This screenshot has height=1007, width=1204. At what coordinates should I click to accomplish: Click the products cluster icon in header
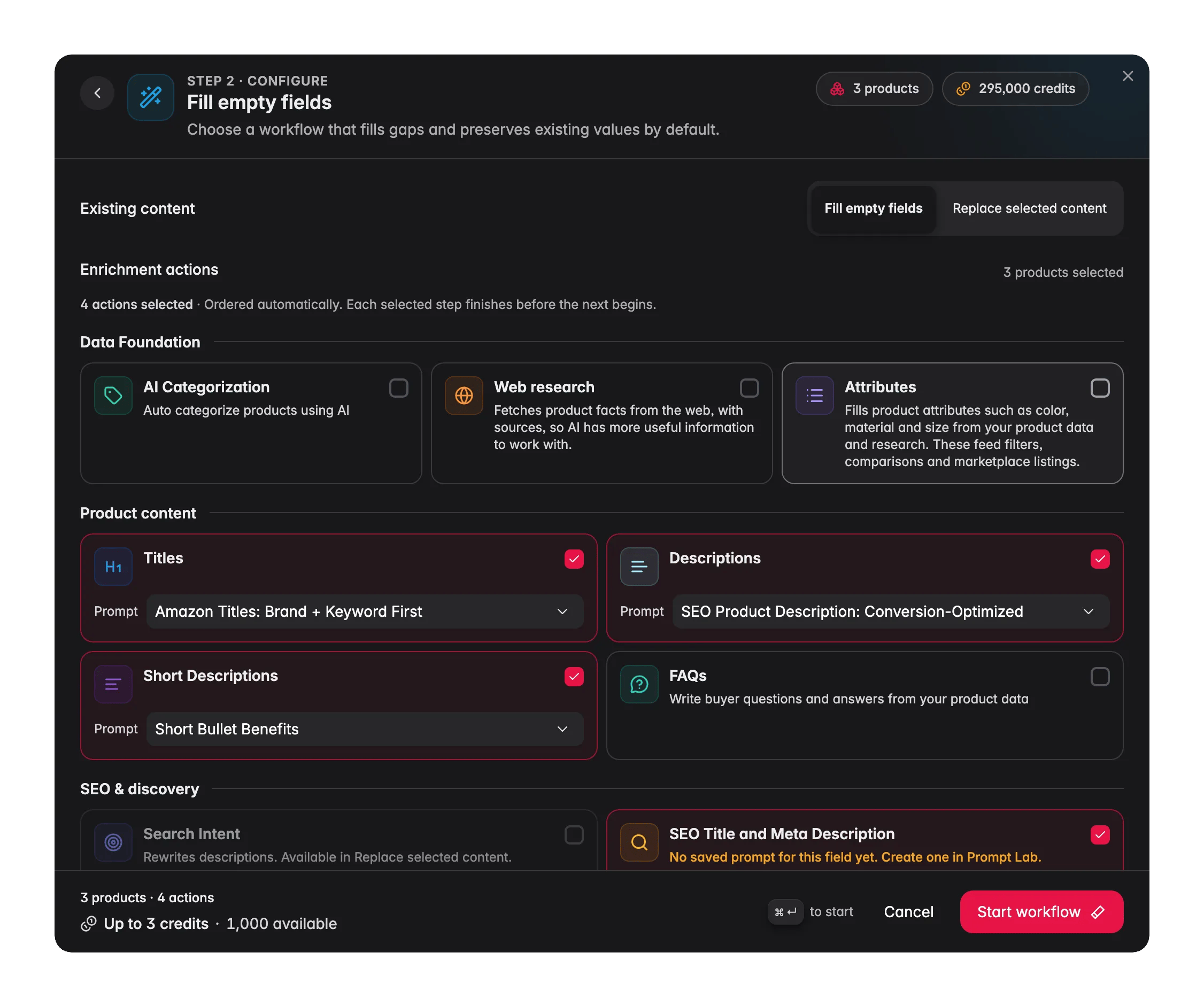pos(837,89)
